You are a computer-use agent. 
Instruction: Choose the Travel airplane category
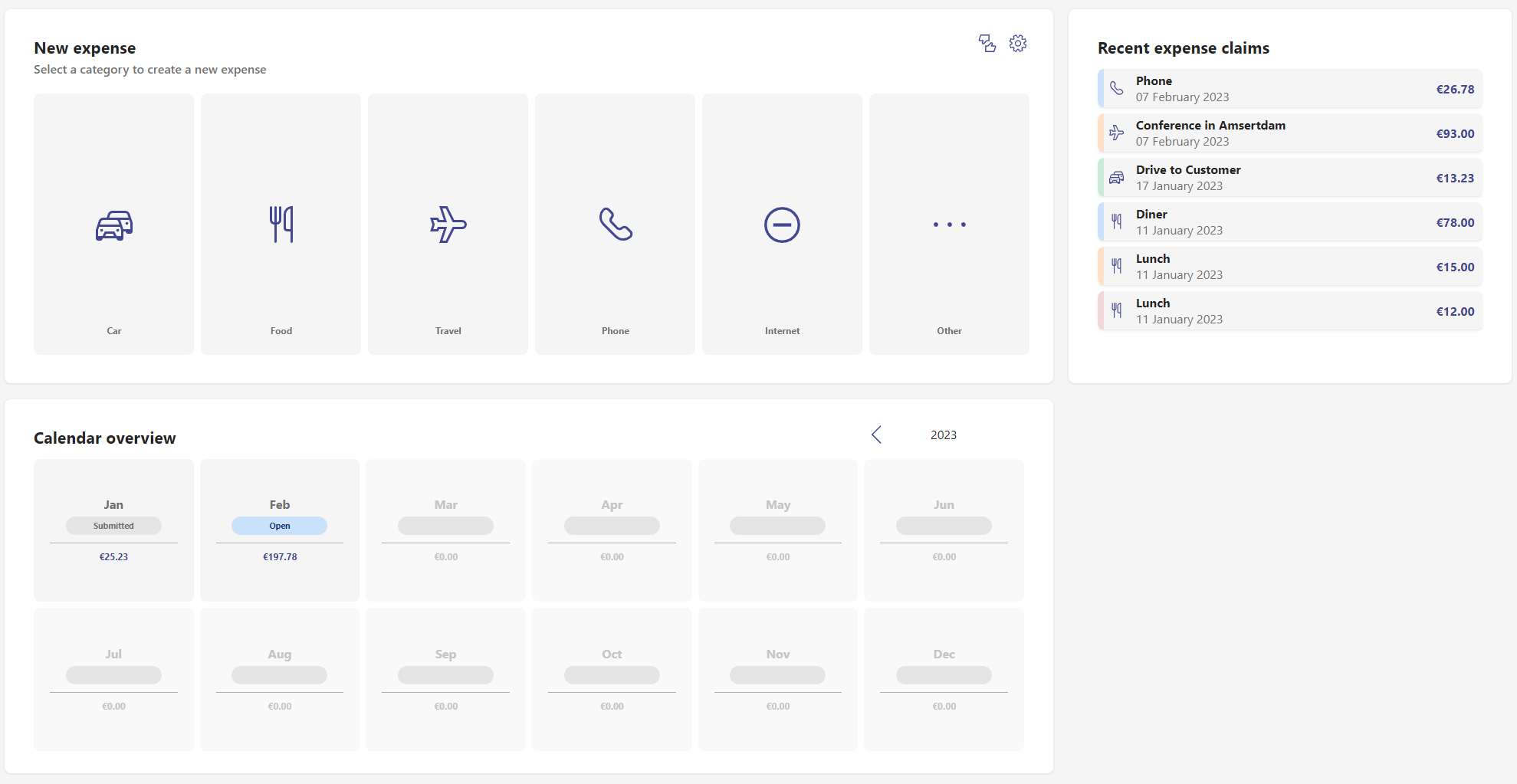coord(448,225)
